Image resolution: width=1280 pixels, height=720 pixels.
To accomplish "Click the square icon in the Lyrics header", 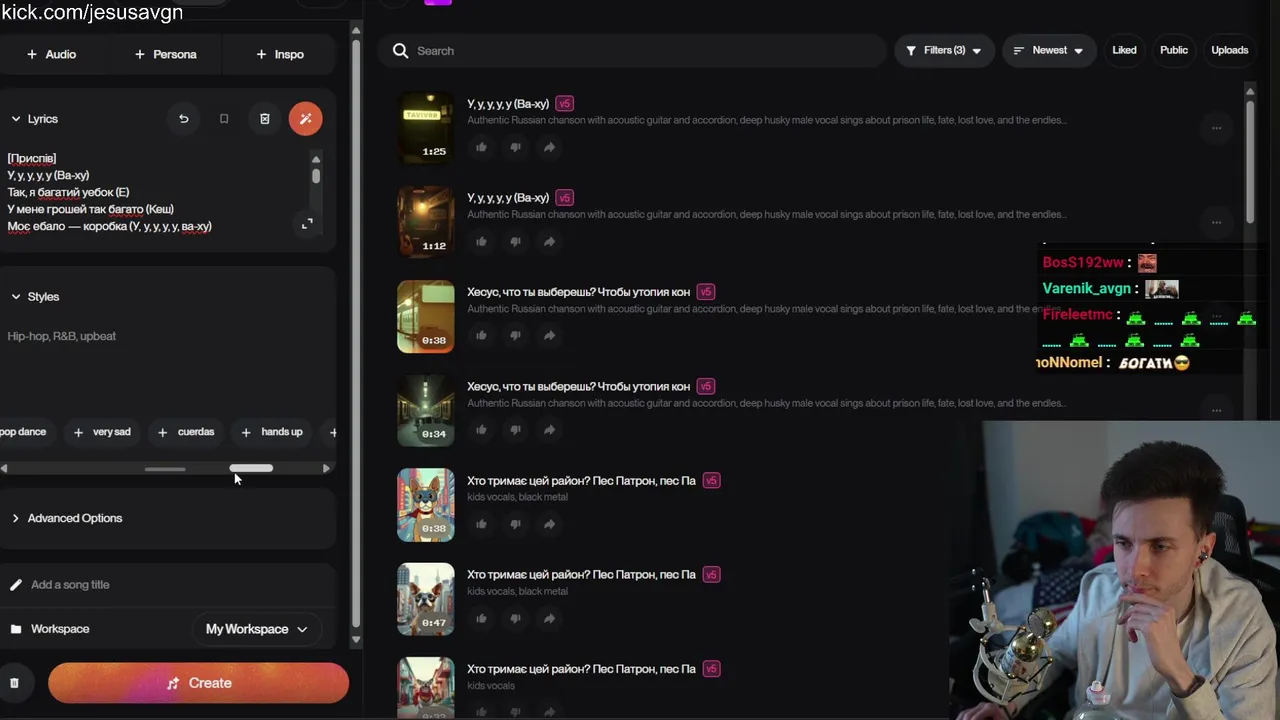I will [224, 119].
